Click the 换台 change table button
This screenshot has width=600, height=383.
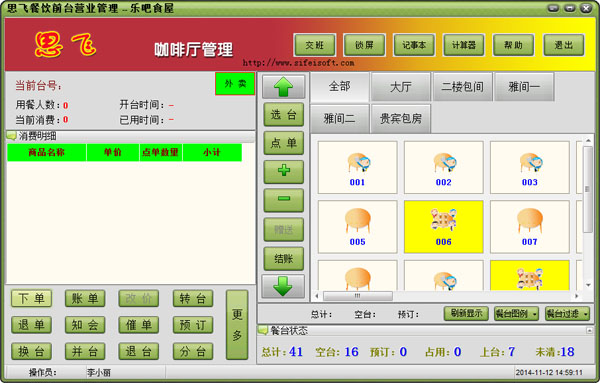tap(31, 351)
